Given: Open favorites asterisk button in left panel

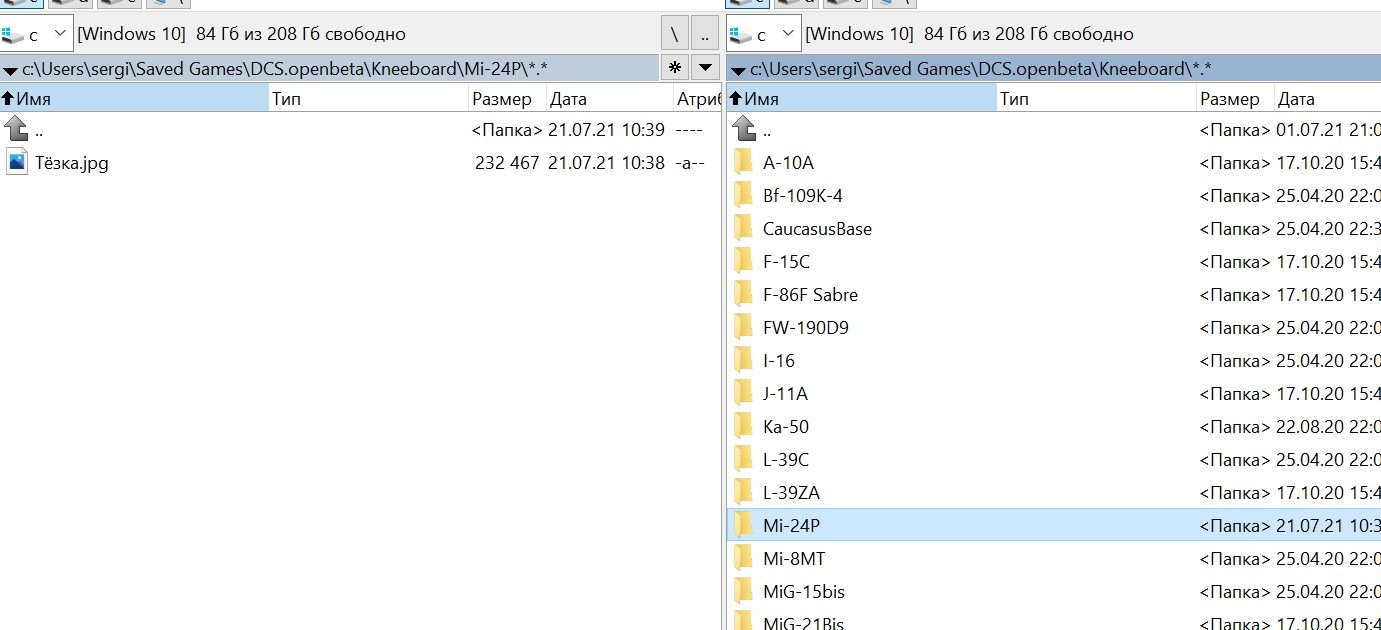Looking at the screenshot, I should [675, 68].
